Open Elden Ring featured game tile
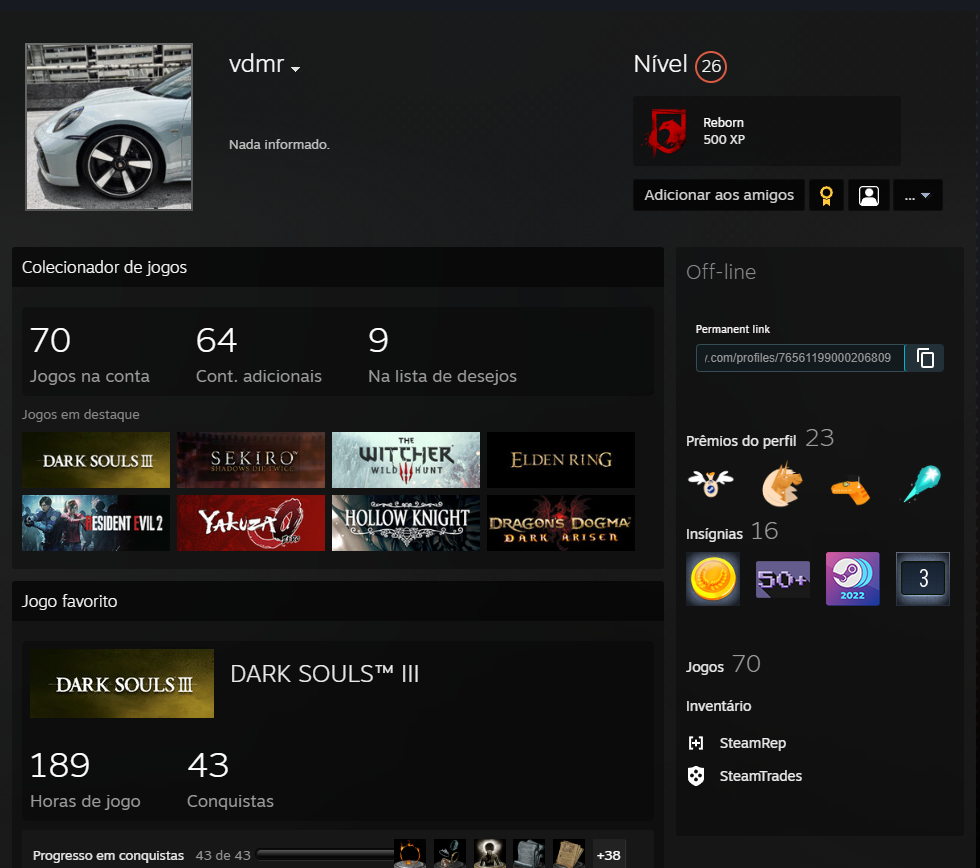The image size is (980, 868). tap(561, 460)
